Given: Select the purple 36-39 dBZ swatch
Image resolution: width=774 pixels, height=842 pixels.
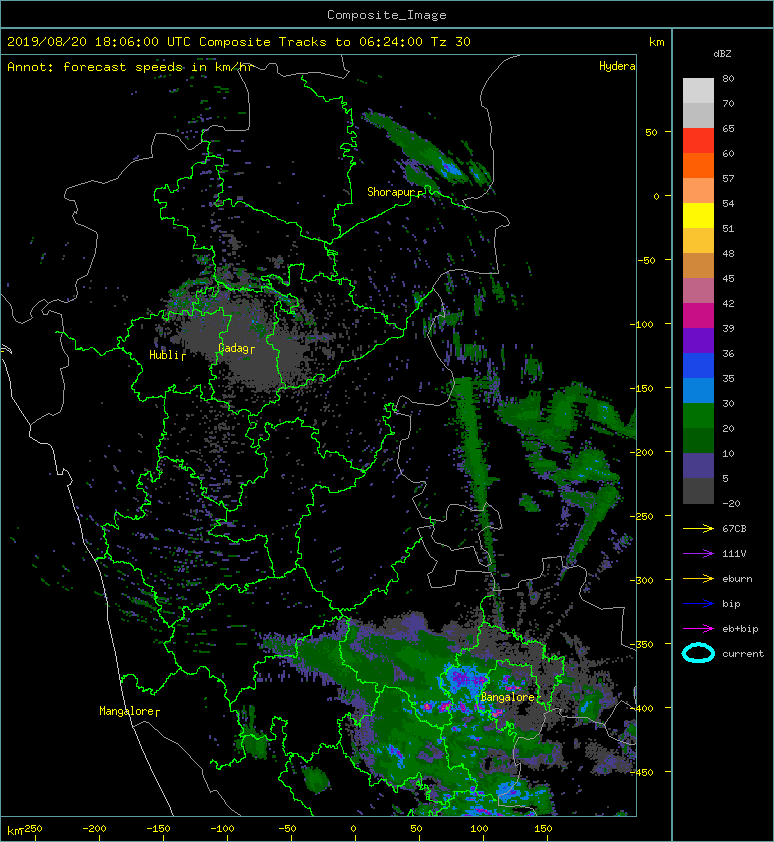Looking at the screenshot, I should (x=698, y=341).
